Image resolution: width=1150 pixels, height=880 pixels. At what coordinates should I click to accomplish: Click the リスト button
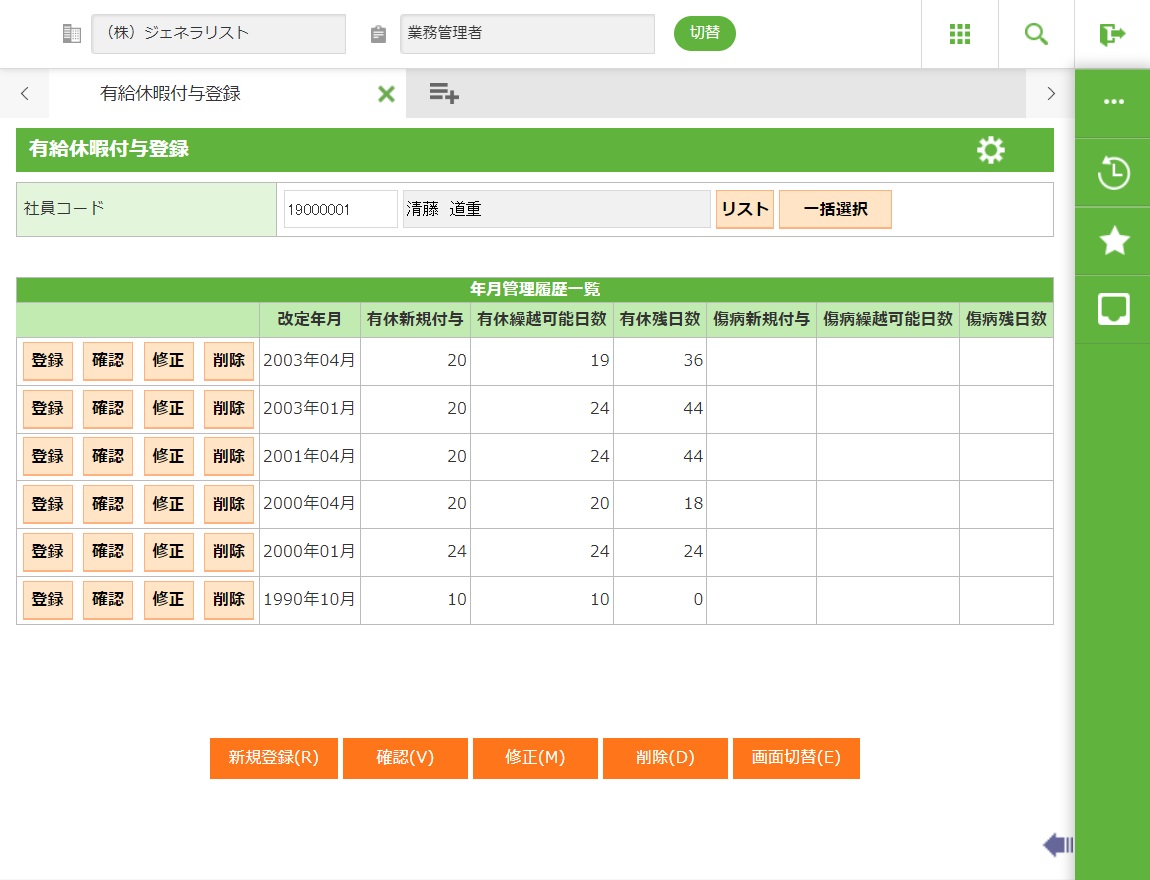click(x=744, y=210)
